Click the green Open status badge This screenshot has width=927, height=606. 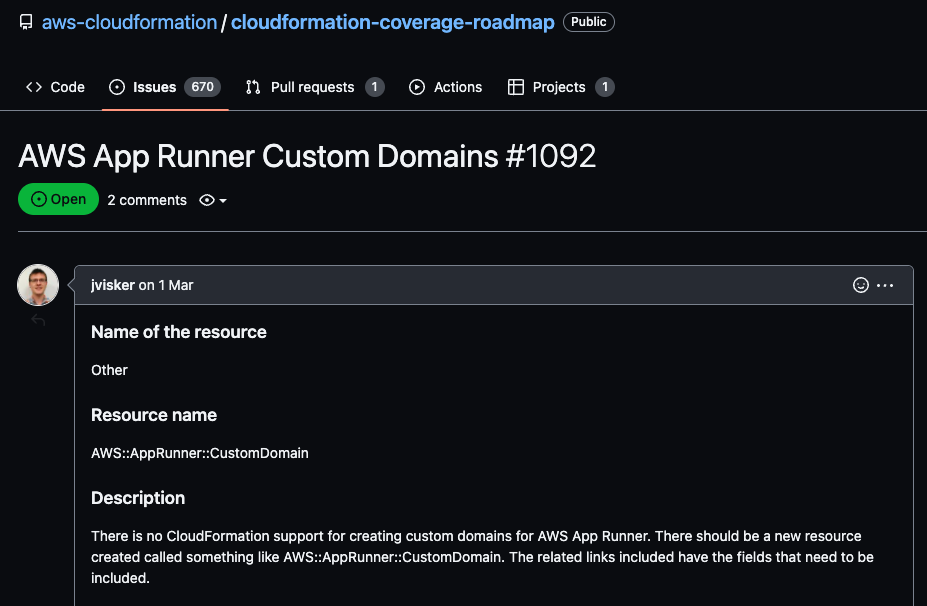coord(58,199)
